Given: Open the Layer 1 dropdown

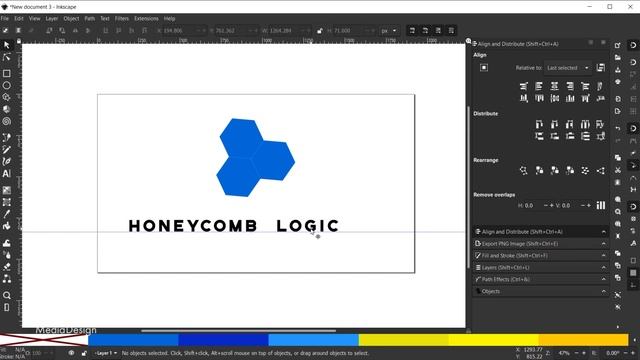Looking at the screenshot, I should point(106,353).
